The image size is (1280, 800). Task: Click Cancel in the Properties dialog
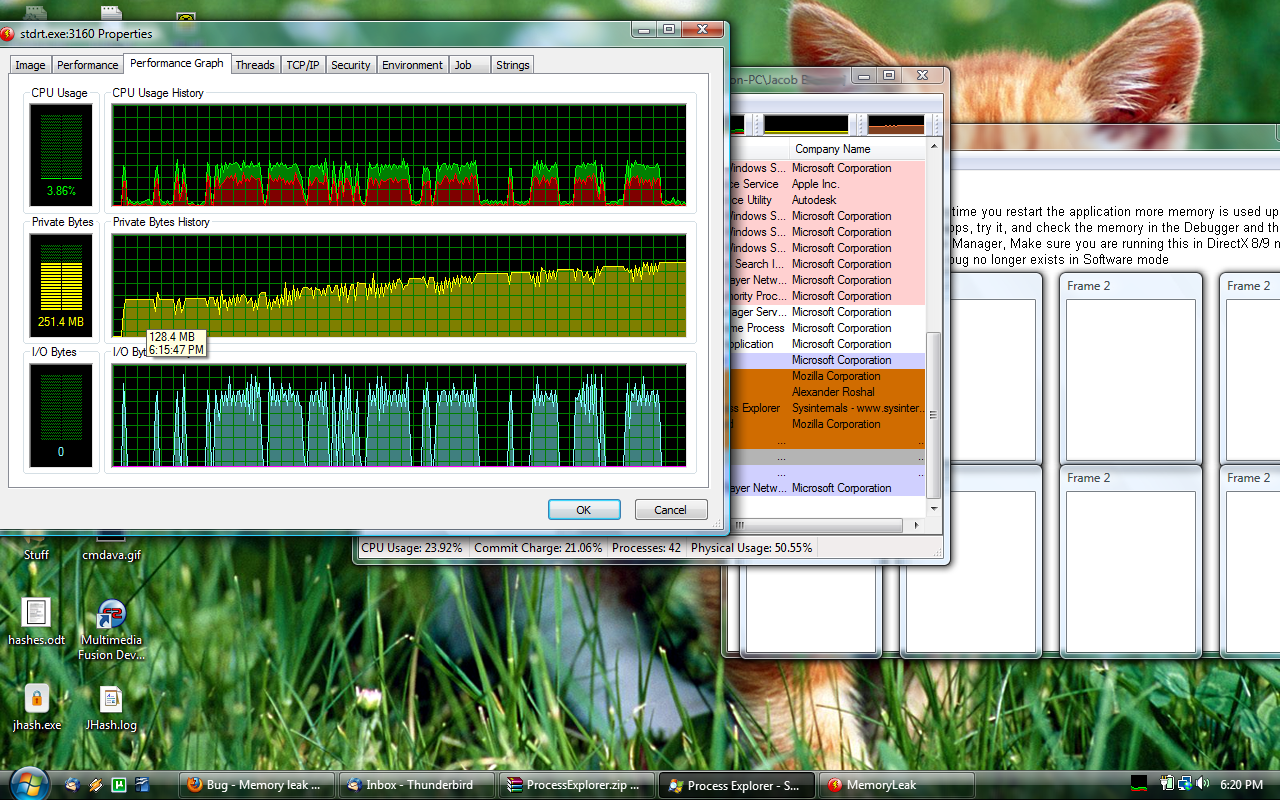tap(670, 510)
